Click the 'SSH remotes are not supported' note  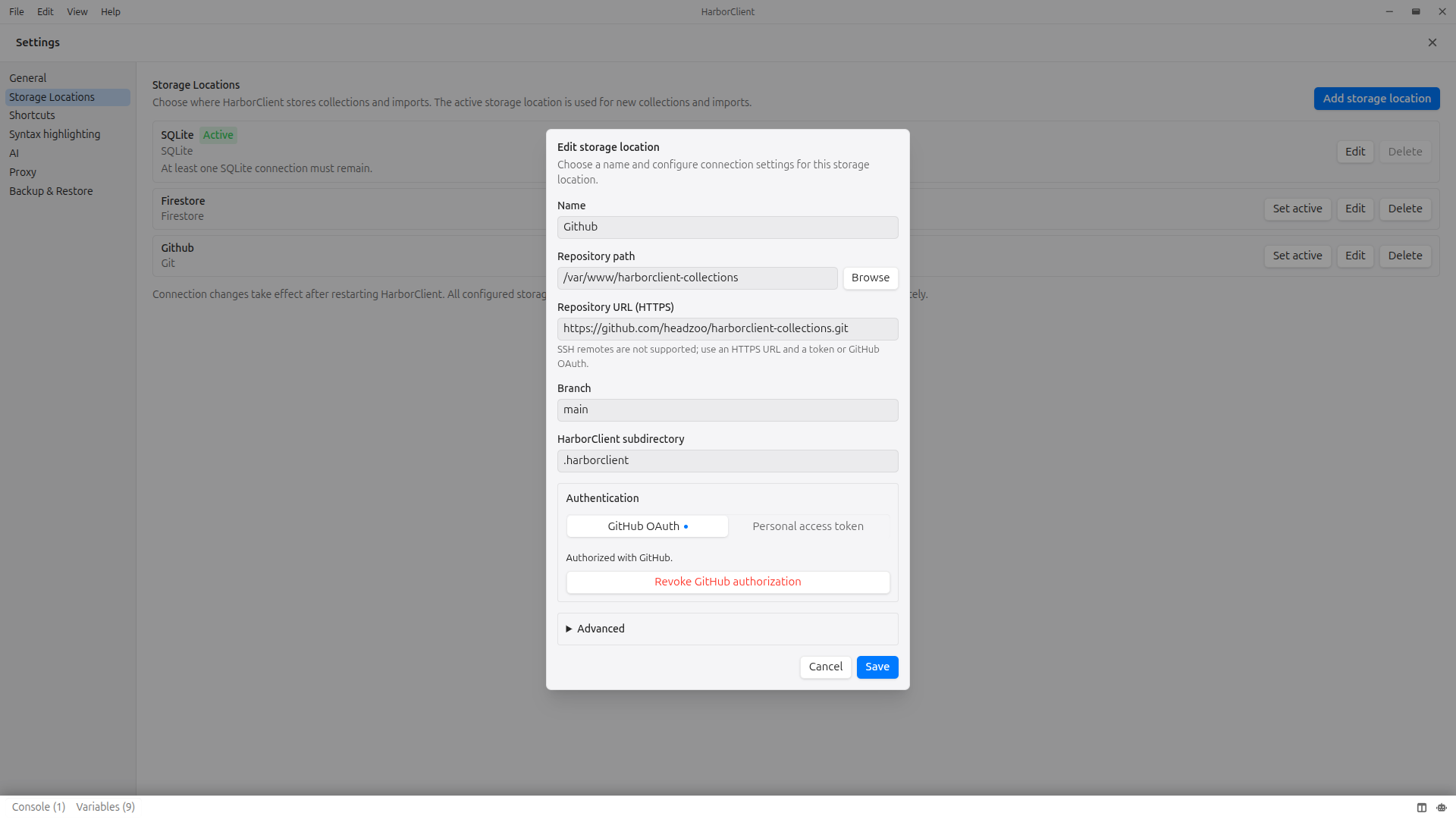[718, 356]
